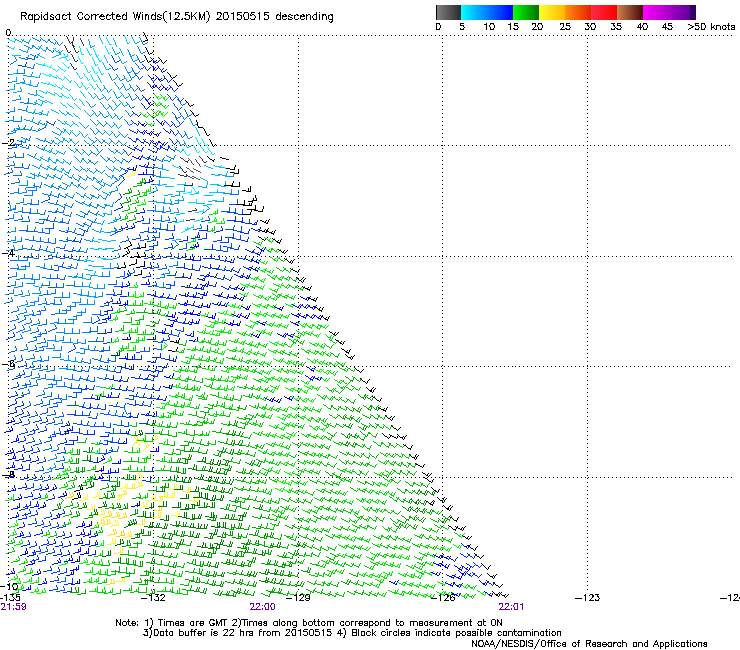Click the NOAA/NESDIS Office of Research credit
The width and height of the screenshot is (740, 650).
pos(589,643)
